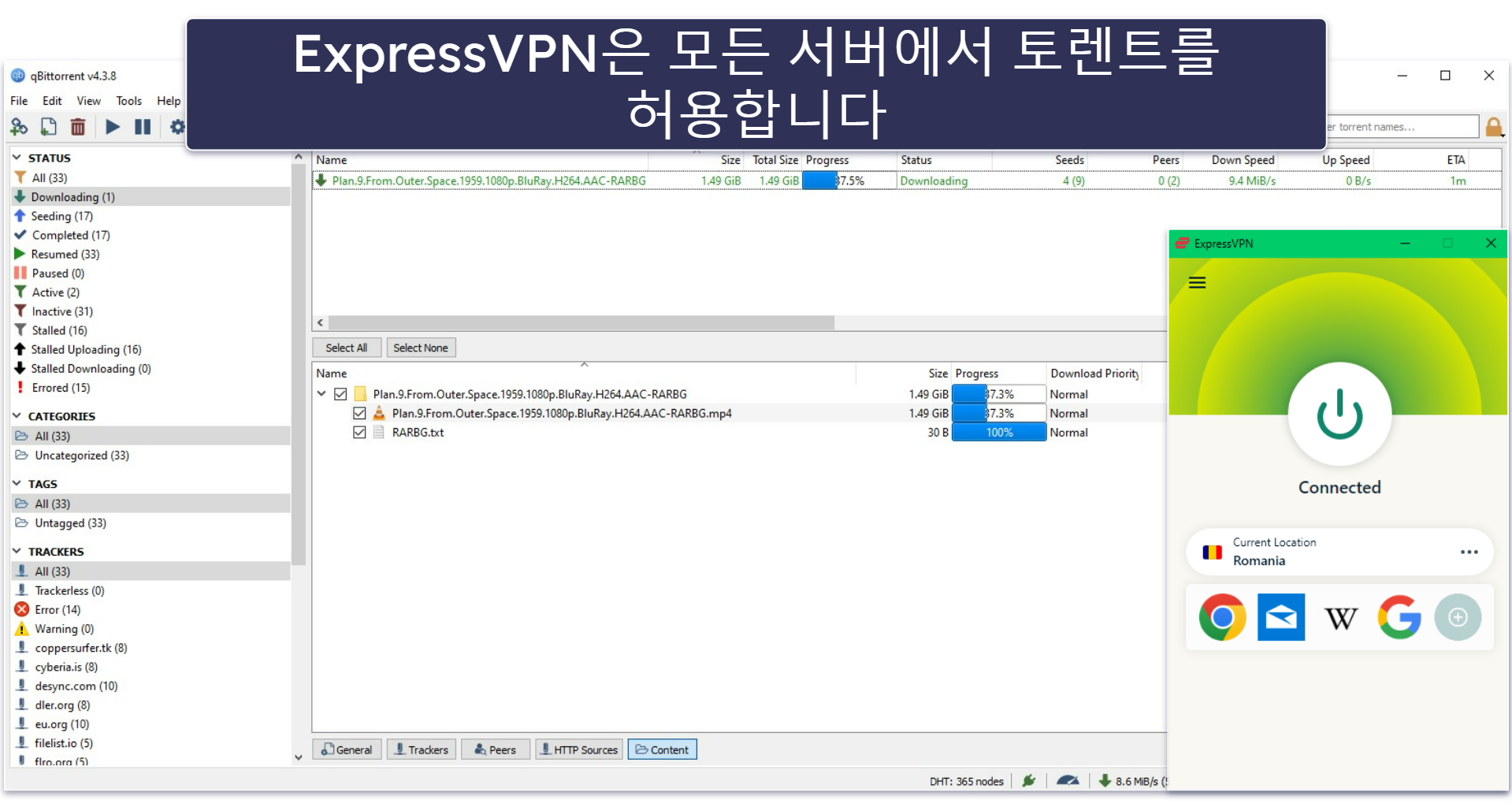Open Normal priority dropdown for mp4 file
This screenshot has height=807, width=1512.
(x=1068, y=413)
